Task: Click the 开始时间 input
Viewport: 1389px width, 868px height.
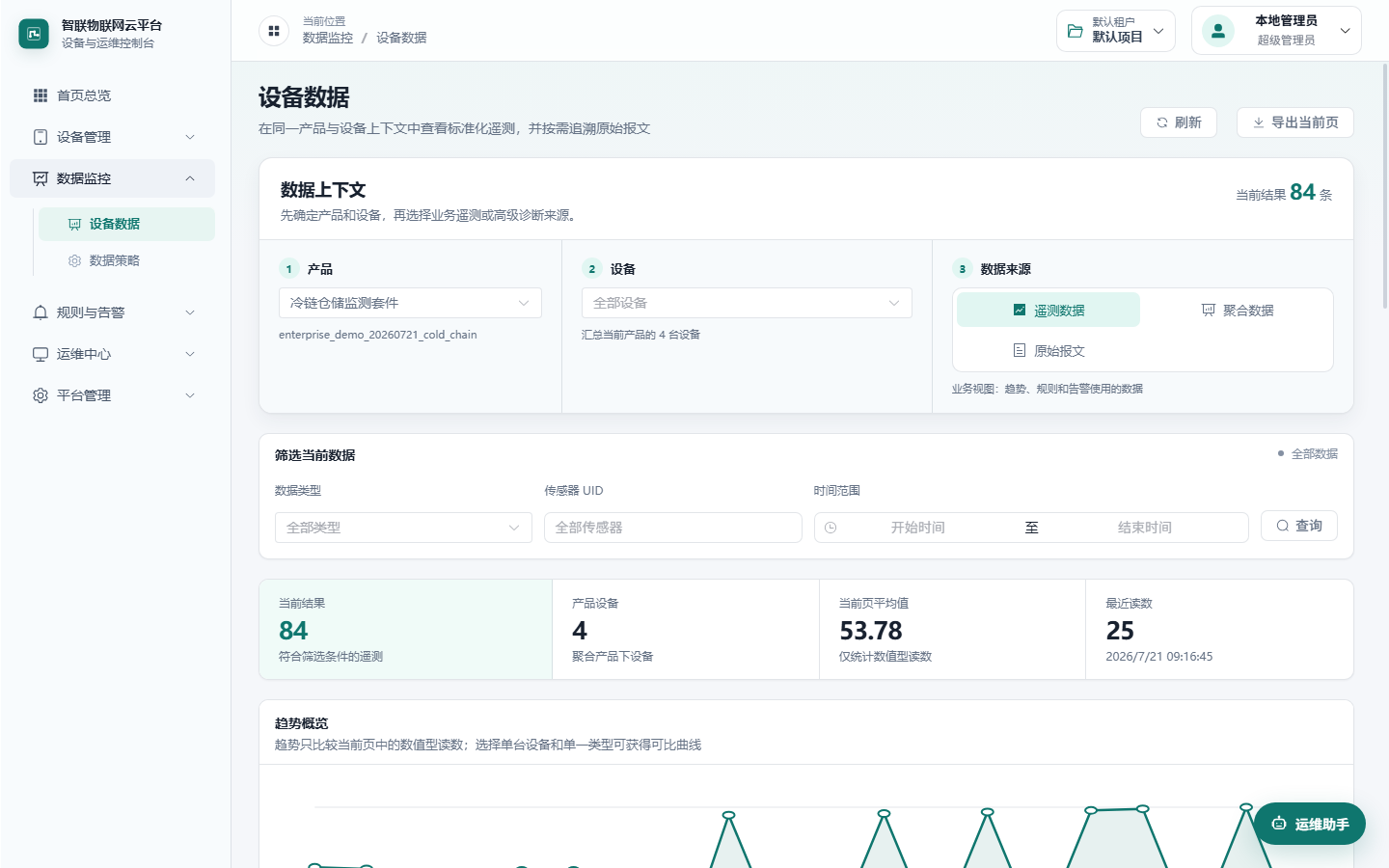Action: [918, 528]
